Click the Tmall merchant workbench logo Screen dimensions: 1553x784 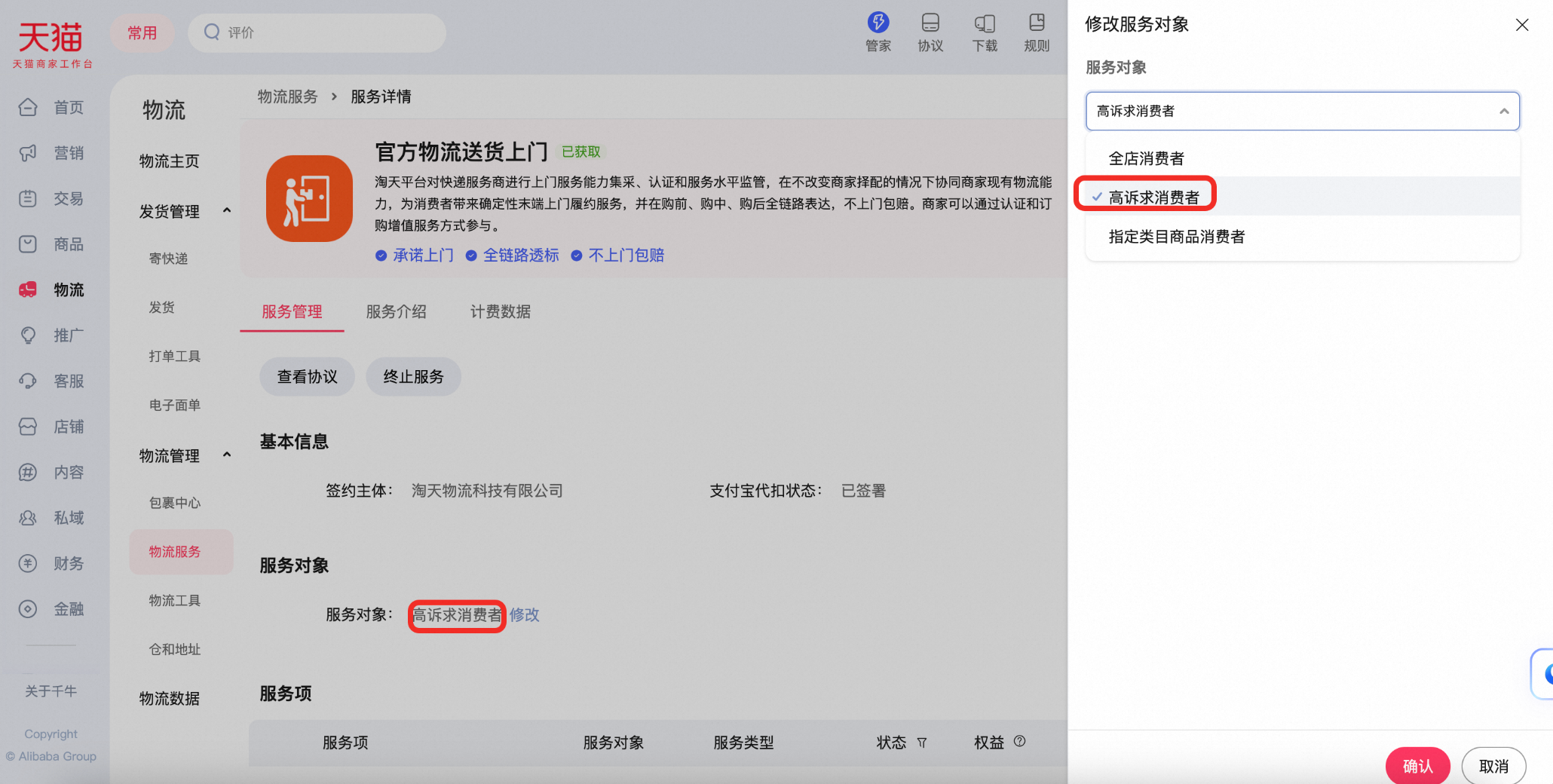[52, 44]
